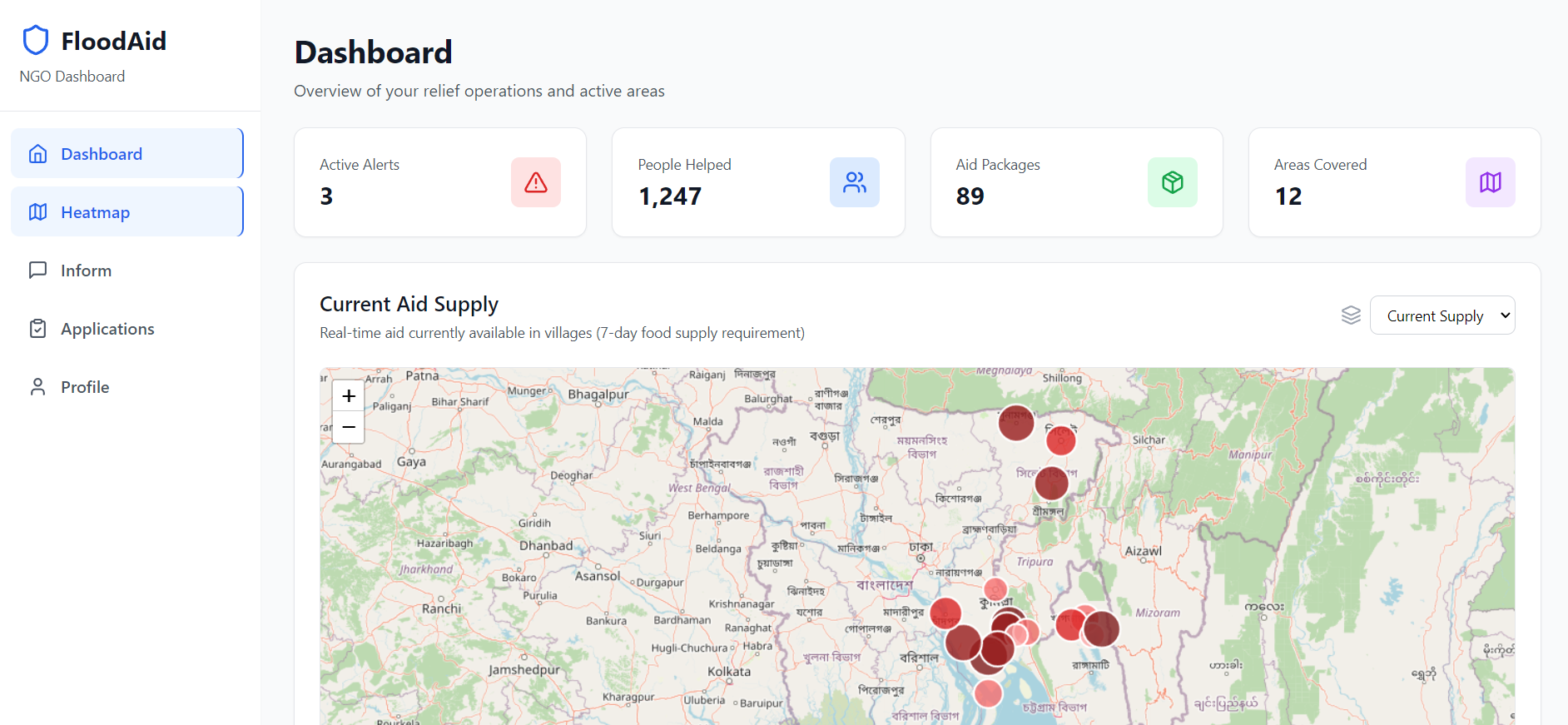
Task: Open the Current Supply dropdown
Action: [1442, 315]
